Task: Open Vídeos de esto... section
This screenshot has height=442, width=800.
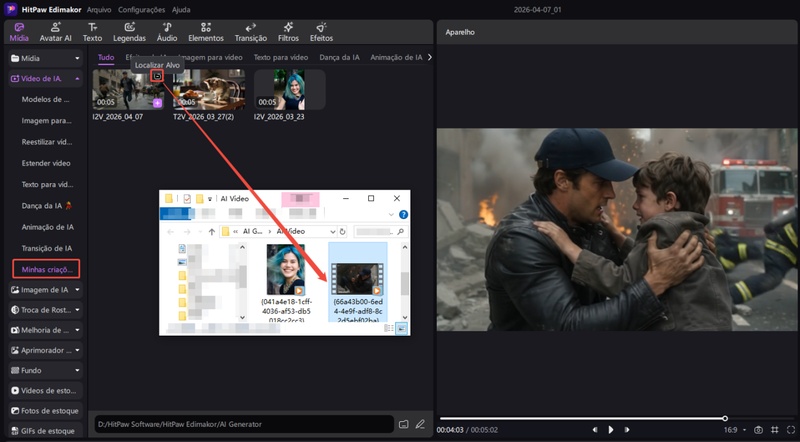Action: tap(45, 390)
